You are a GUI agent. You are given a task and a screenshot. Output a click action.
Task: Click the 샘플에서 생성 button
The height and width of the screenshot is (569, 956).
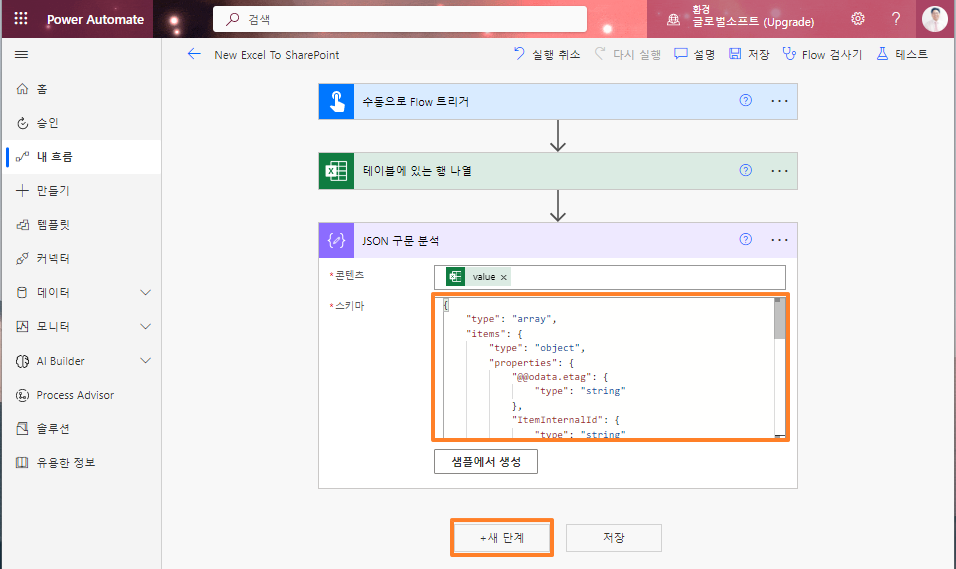tap(486, 462)
